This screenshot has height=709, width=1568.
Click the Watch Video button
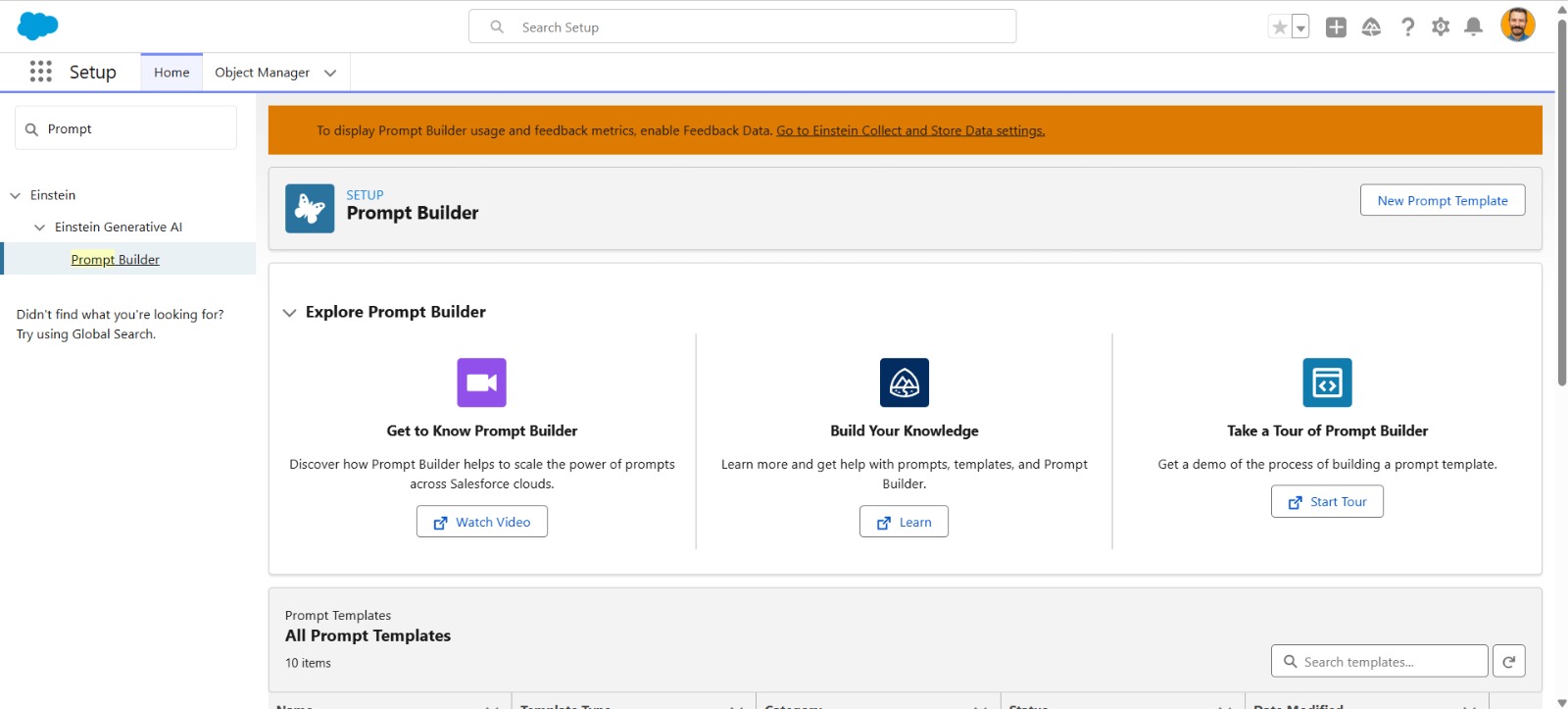(x=482, y=522)
